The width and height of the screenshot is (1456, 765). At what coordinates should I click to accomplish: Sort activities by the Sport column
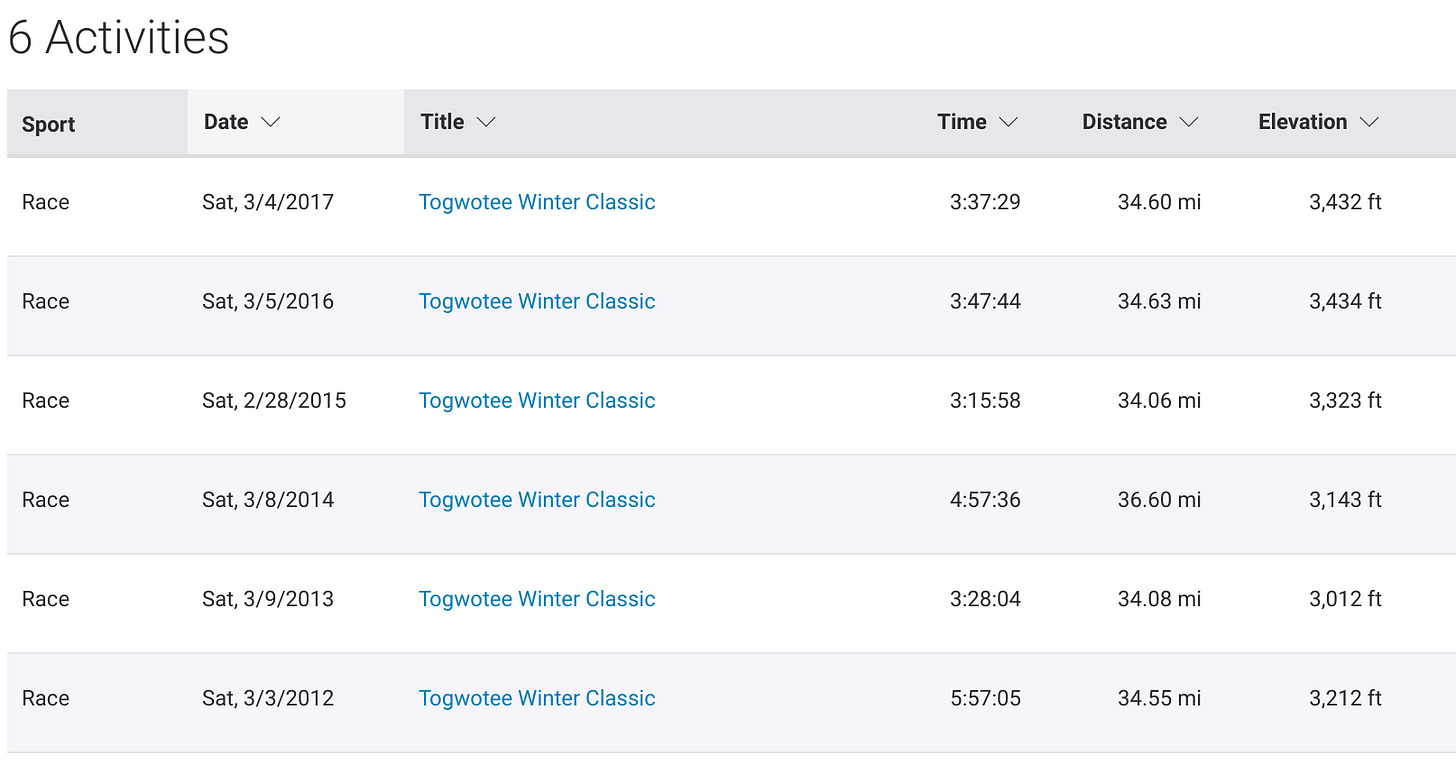(48, 124)
